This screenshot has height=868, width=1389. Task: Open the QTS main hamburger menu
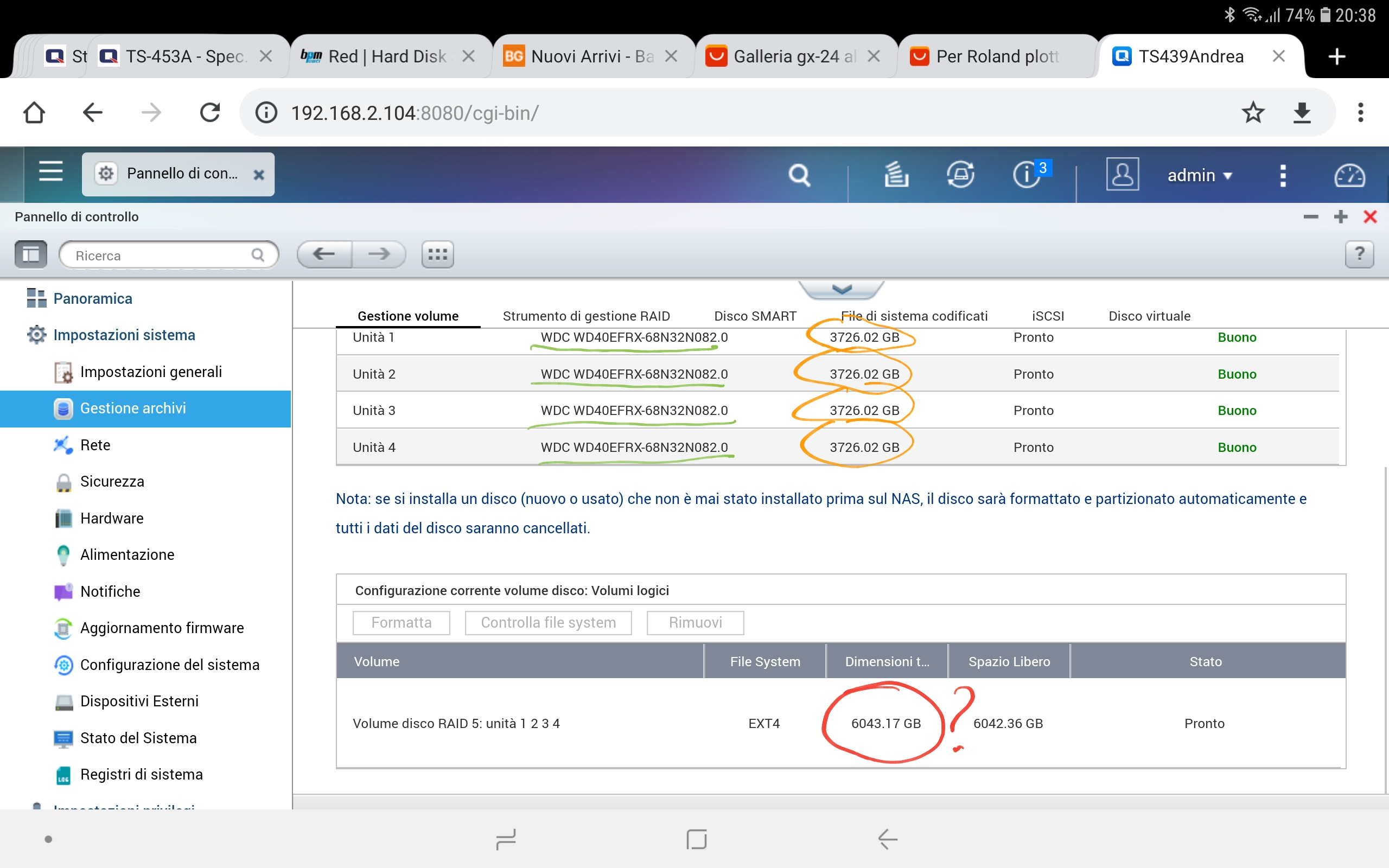click(50, 171)
